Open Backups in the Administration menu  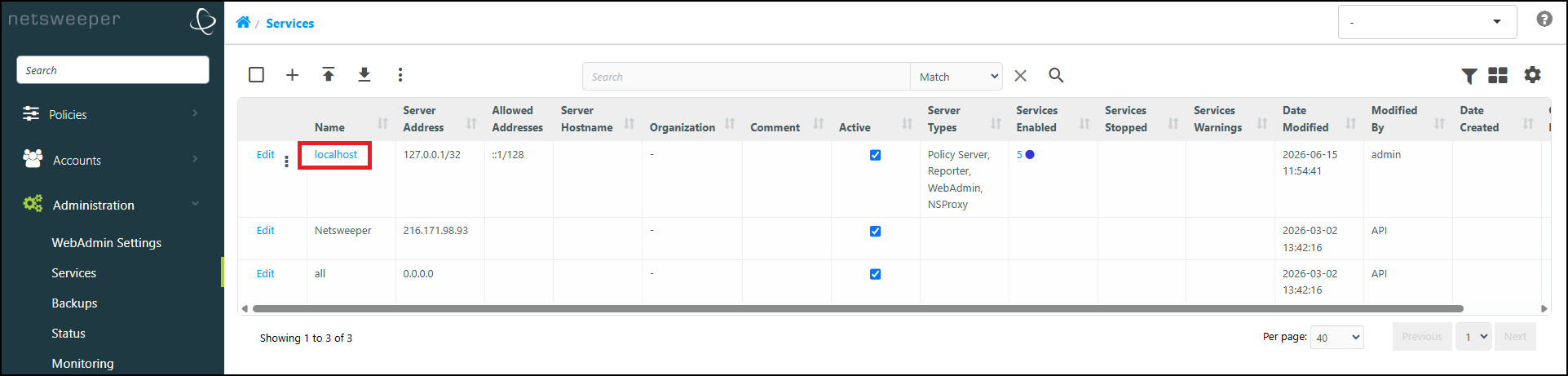pos(74,303)
